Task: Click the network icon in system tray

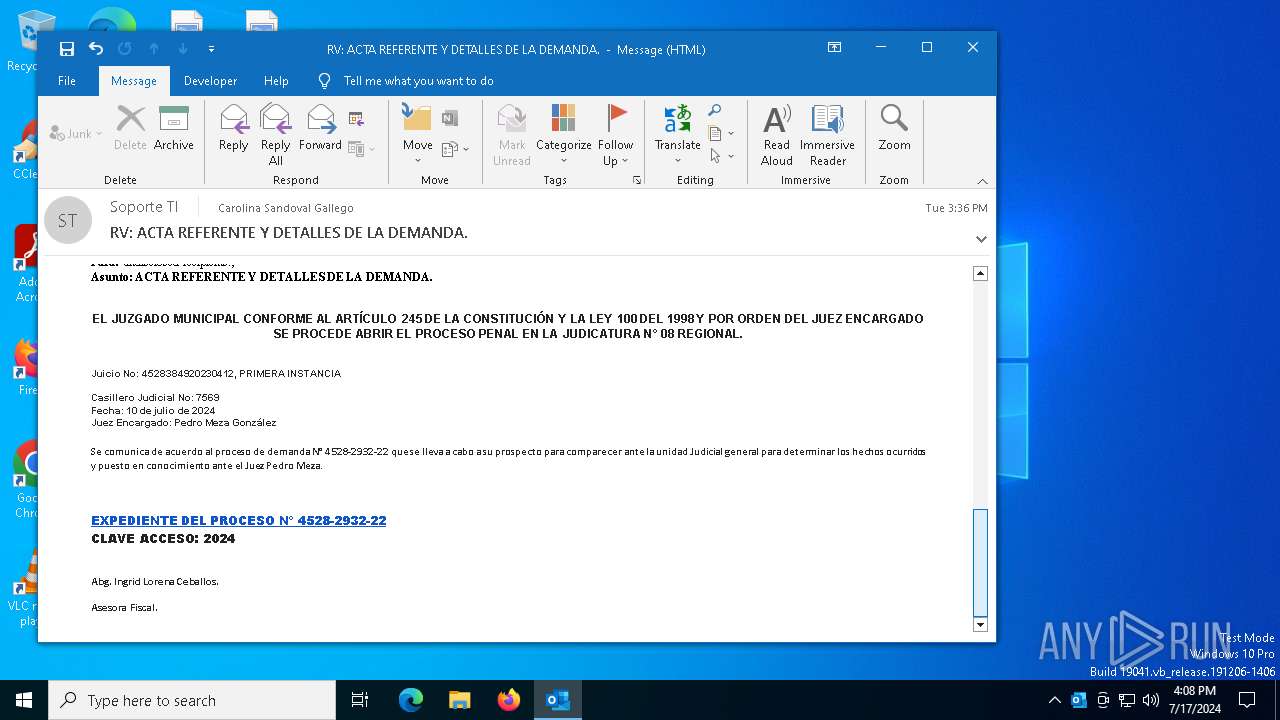Action: tap(1127, 700)
